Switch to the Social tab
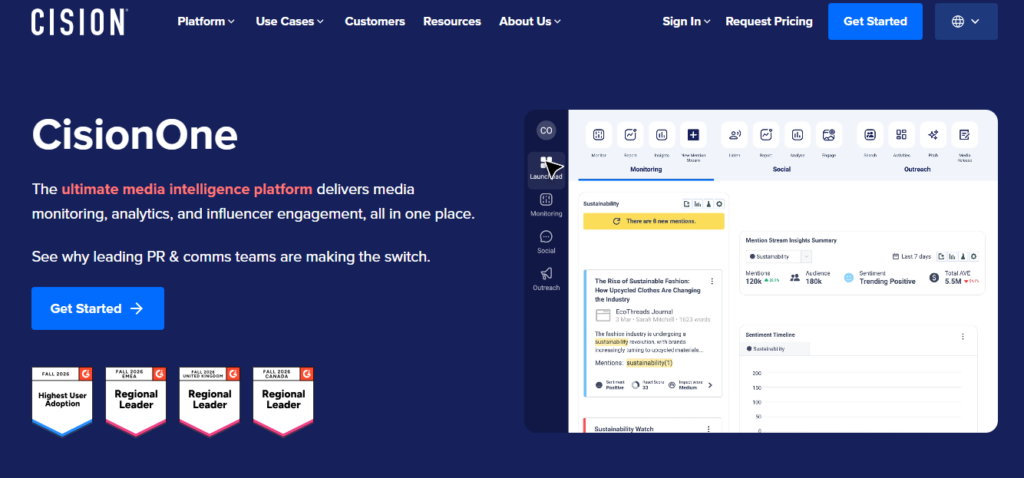This screenshot has height=478, width=1024. tap(781, 169)
